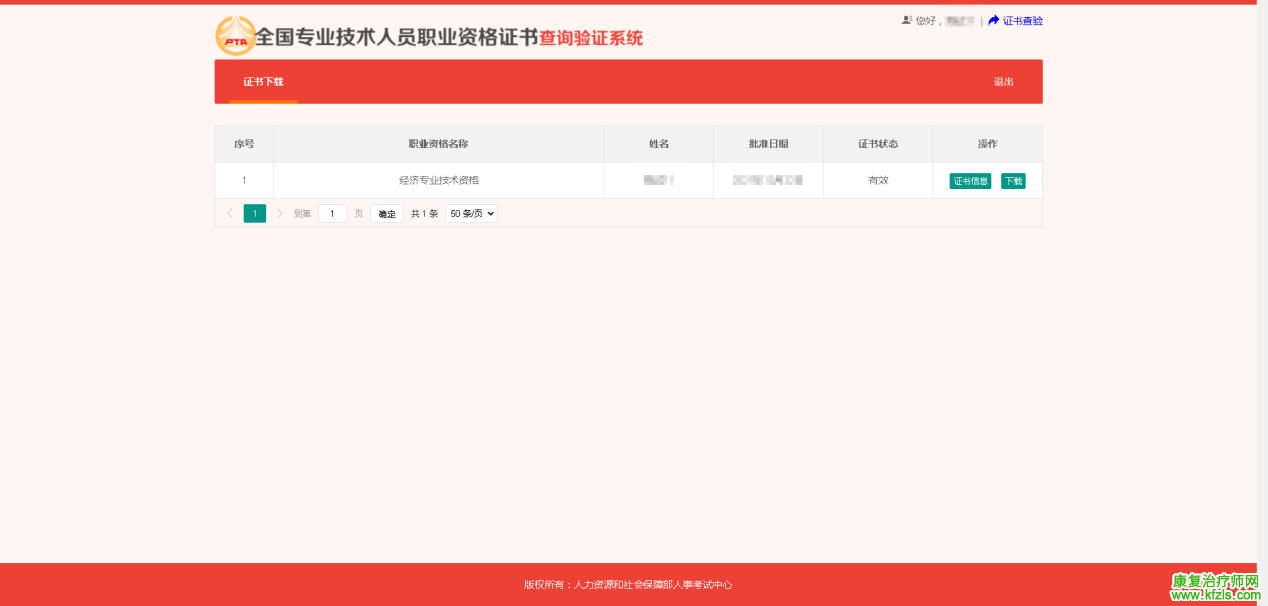Expand the 50 条/页 page size dropdown
Viewport: 1268px width, 606px height.
pos(471,213)
